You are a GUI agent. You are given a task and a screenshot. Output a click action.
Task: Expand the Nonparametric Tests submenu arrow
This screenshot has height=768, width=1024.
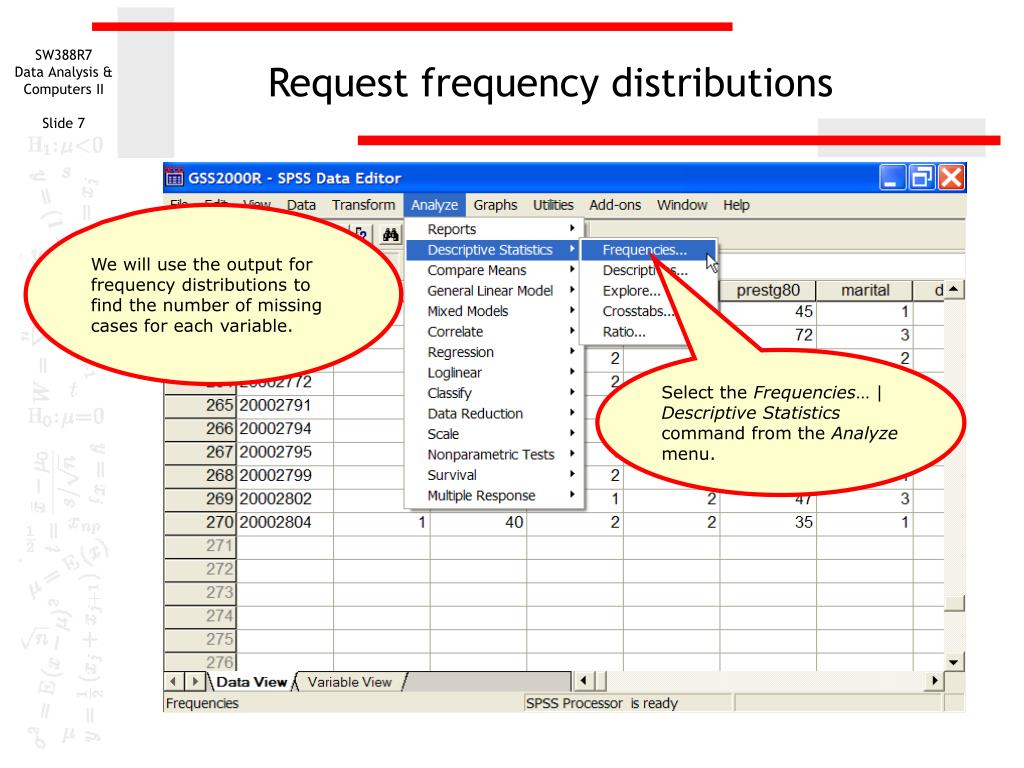(572, 453)
